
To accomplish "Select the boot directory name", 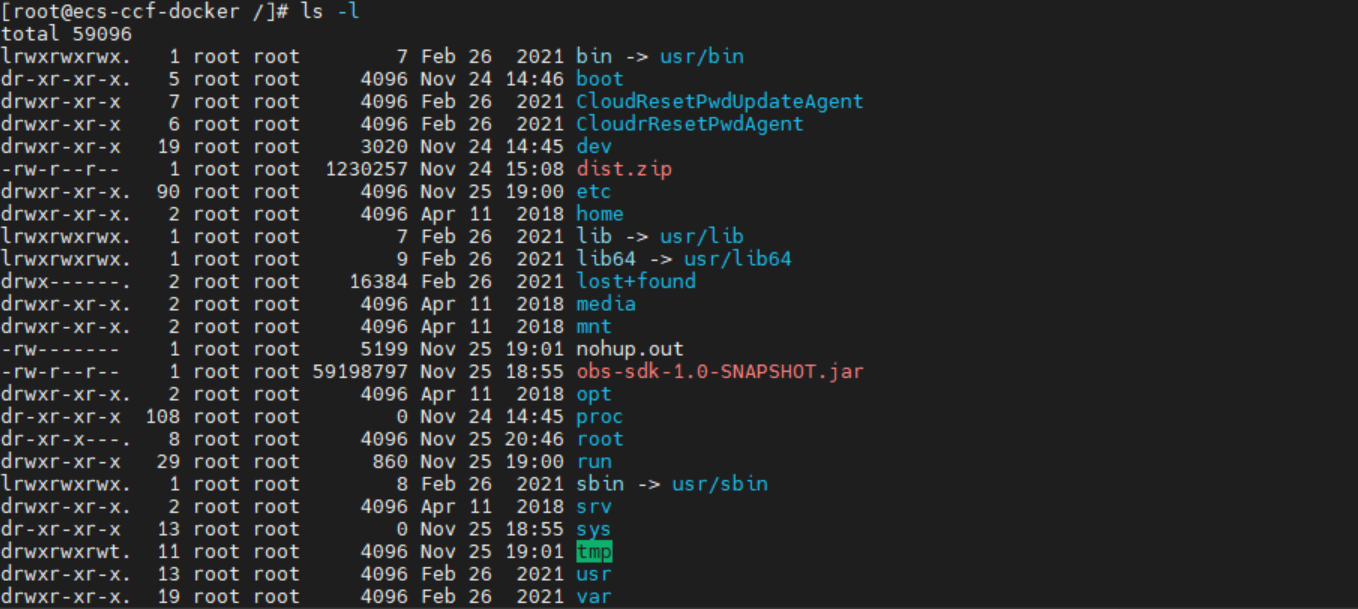I will coord(600,79).
